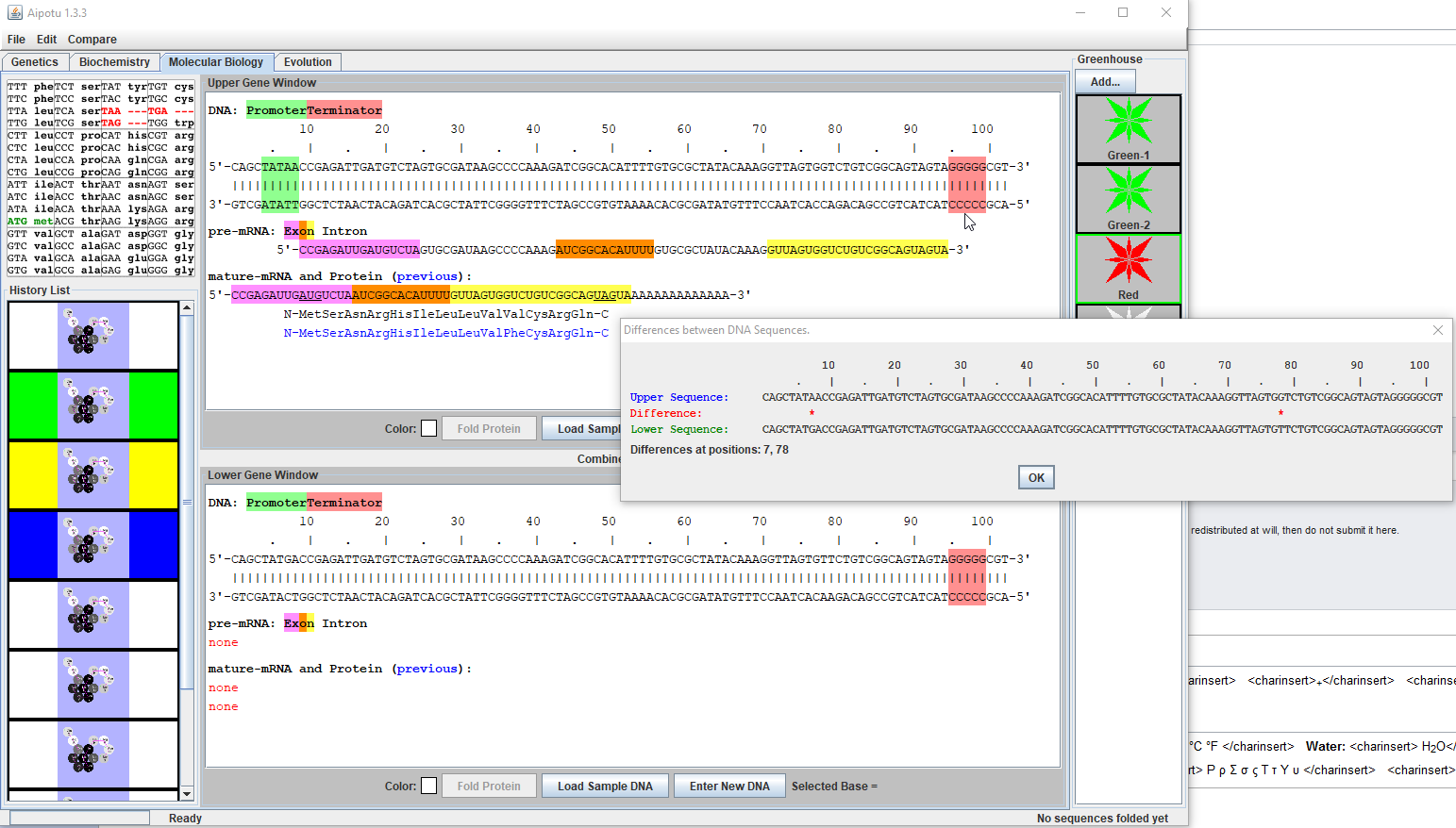
Task: Click Enter New DNA in lower window
Action: [728, 786]
